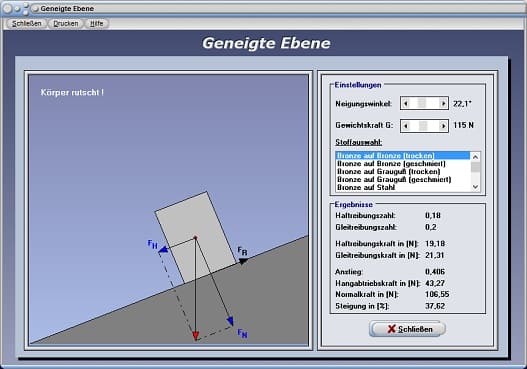The height and width of the screenshot is (369, 527).
Task: Click the Geneigte Ebene window title text
Action: (x=67, y=8)
